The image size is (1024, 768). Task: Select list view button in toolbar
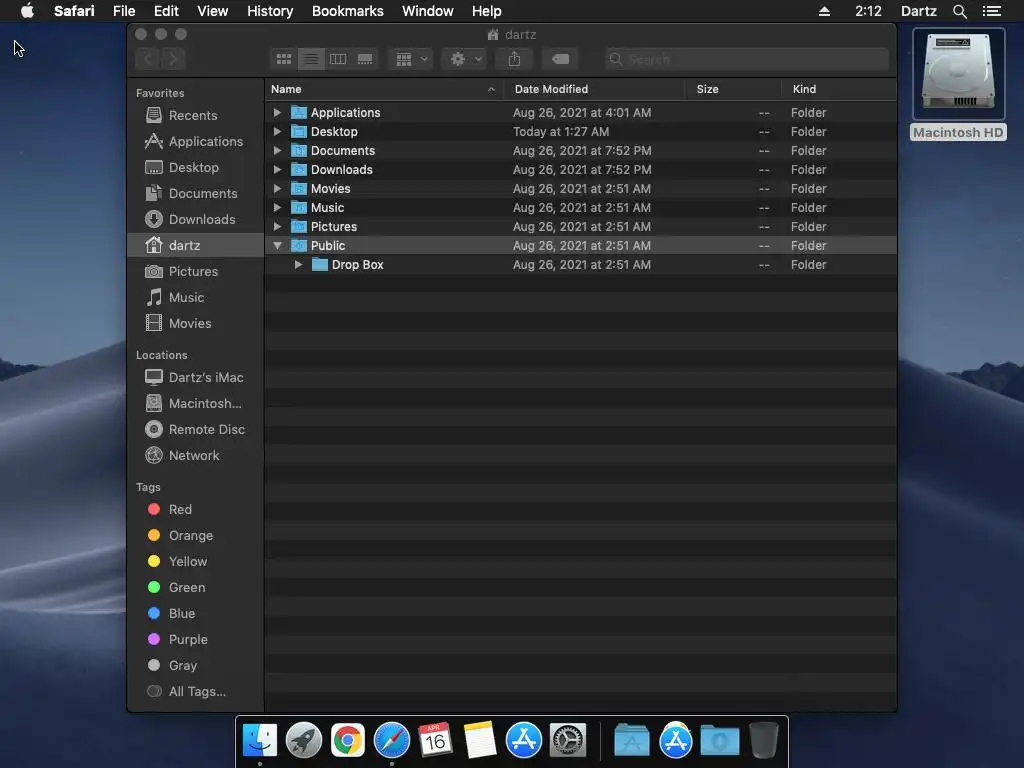[x=311, y=59]
